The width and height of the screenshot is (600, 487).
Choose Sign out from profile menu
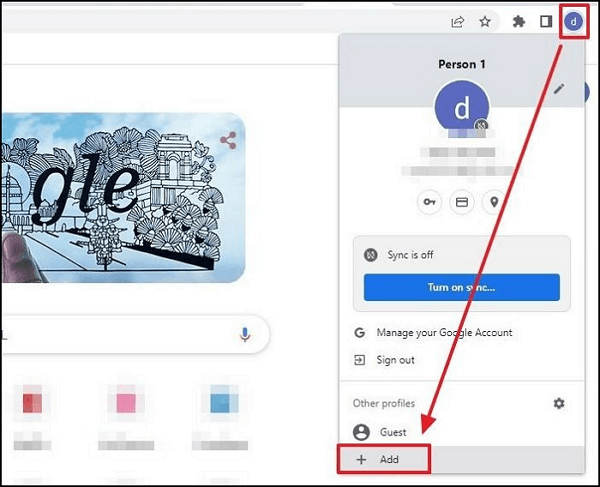395,360
